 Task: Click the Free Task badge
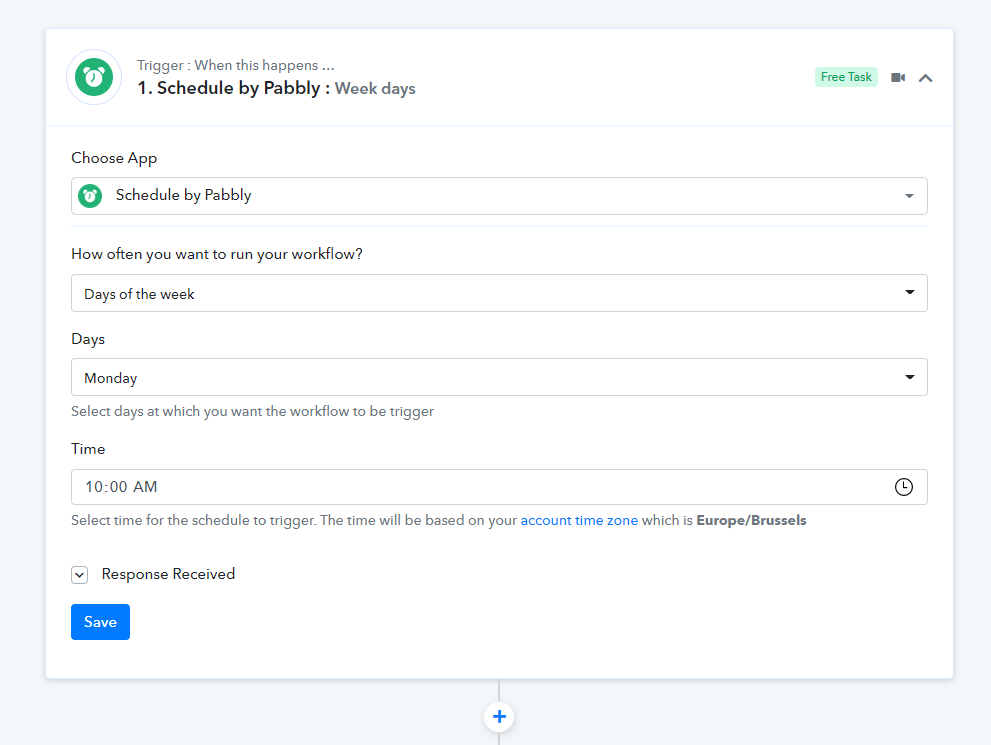846,76
